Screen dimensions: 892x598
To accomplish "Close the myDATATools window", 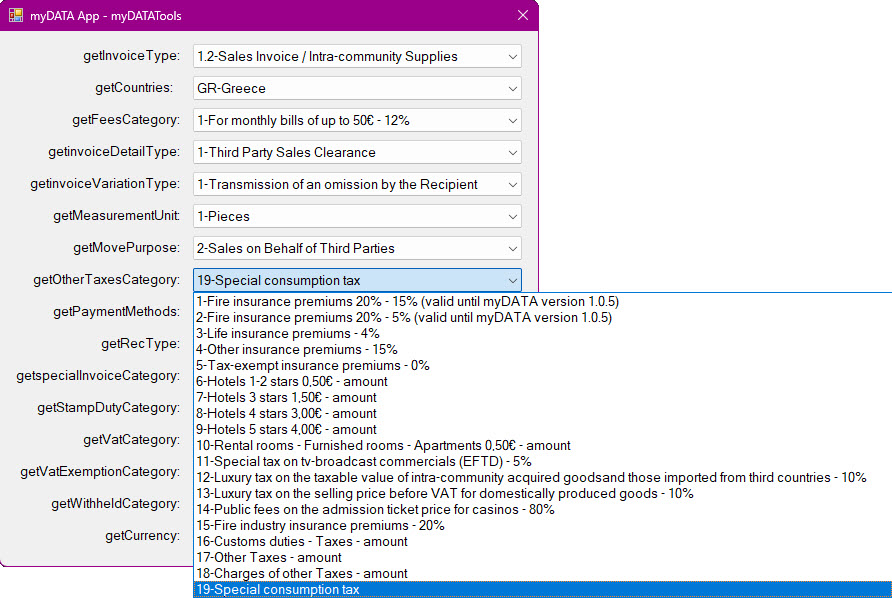I will coord(522,16).
